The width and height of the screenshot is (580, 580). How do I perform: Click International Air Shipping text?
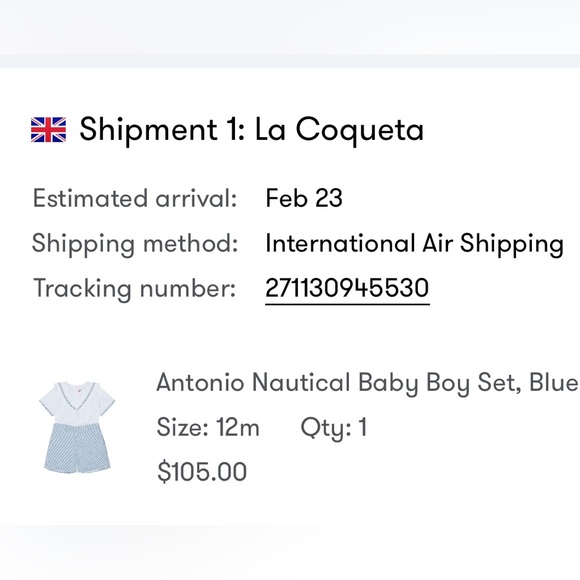pos(415,244)
